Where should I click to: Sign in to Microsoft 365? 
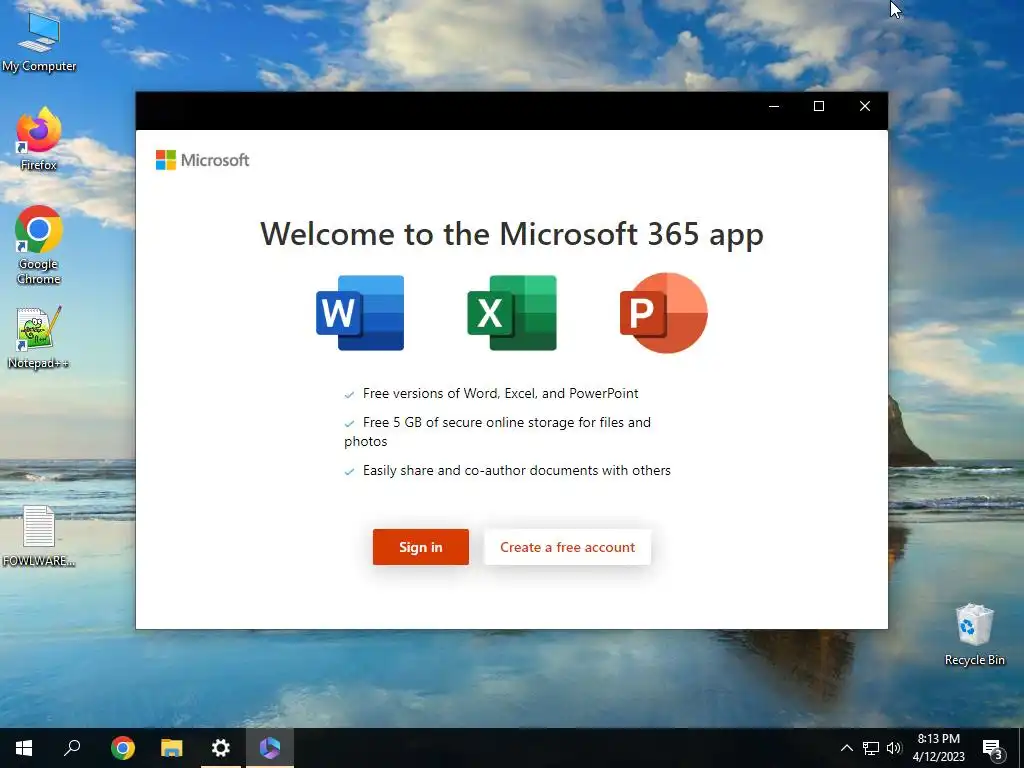coord(421,547)
